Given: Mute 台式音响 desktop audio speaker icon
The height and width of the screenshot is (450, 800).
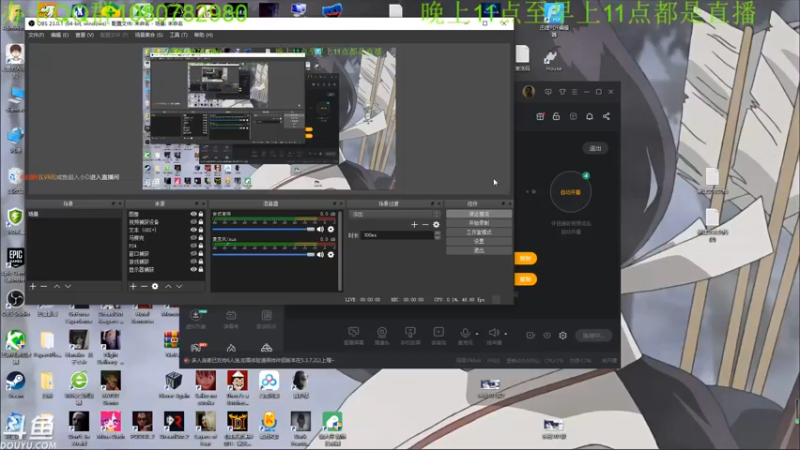Looking at the screenshot, I should 320,230.
